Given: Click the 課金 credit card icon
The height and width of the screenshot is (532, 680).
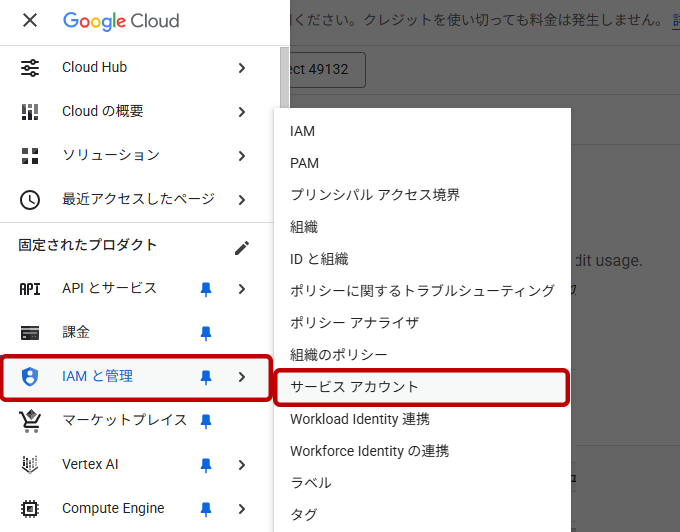Looking at the screenshot, I should tap(30, 333).
